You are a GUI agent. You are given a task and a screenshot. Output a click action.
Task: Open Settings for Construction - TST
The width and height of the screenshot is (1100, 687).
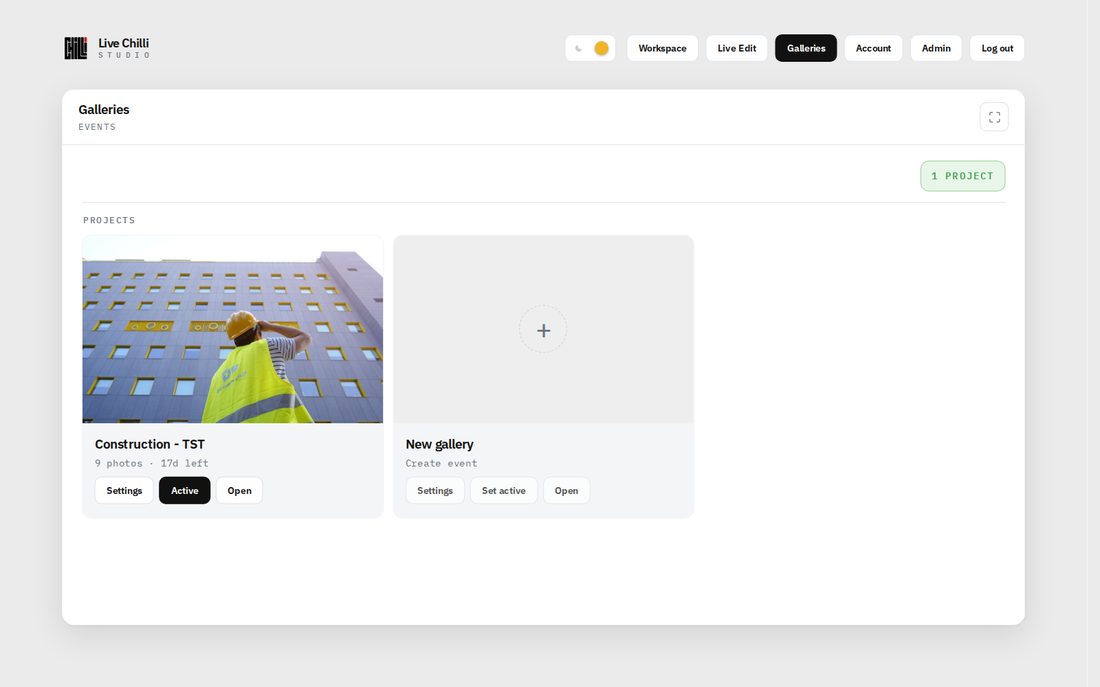124,491
